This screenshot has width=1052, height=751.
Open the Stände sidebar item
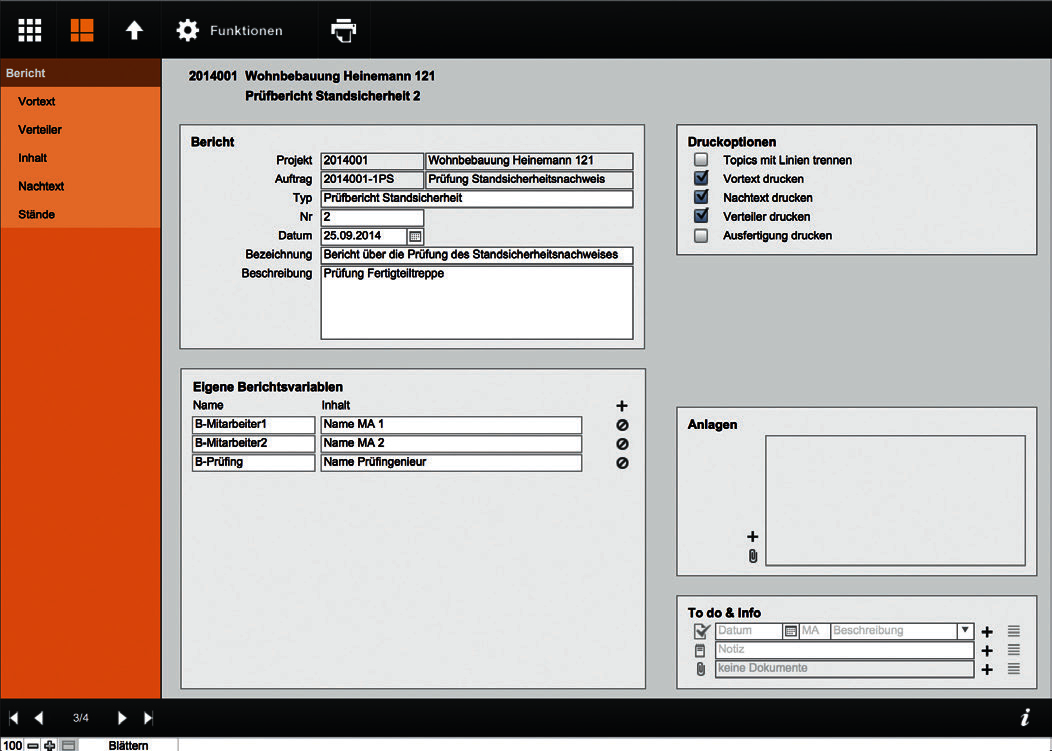[x=36, y=215]
